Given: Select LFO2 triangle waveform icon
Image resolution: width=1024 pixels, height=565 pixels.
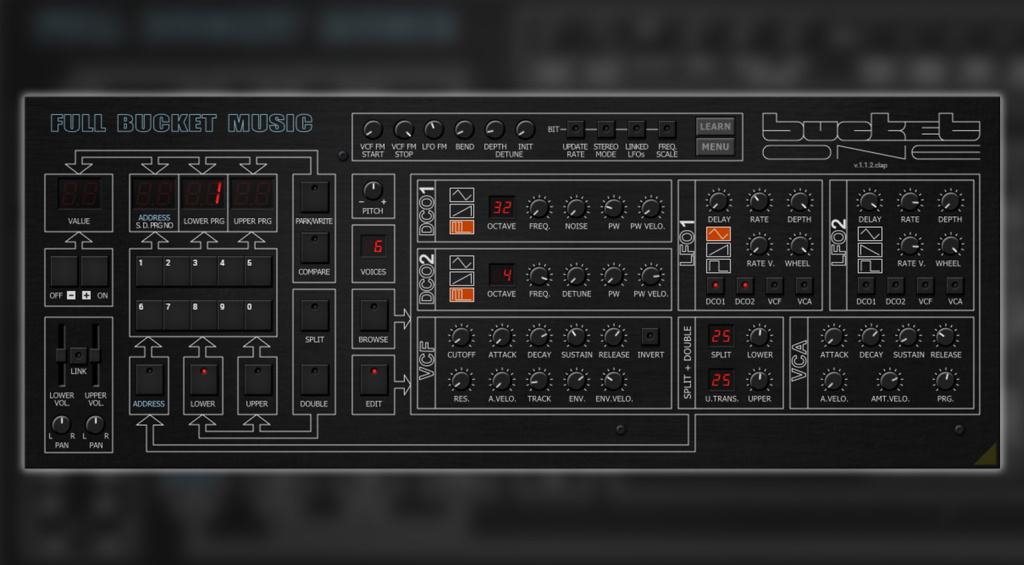Looking at the screenshot, I should click(870, 234).
